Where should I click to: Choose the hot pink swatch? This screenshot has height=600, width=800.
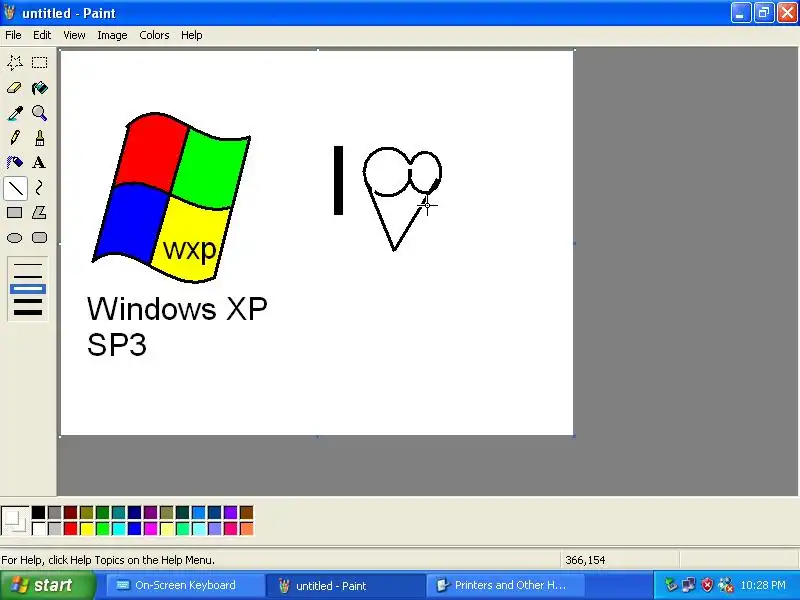(x=231, y=529)
